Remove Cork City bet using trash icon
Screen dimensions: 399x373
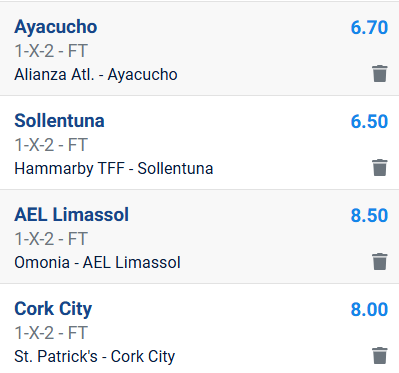tap(380, 356)
